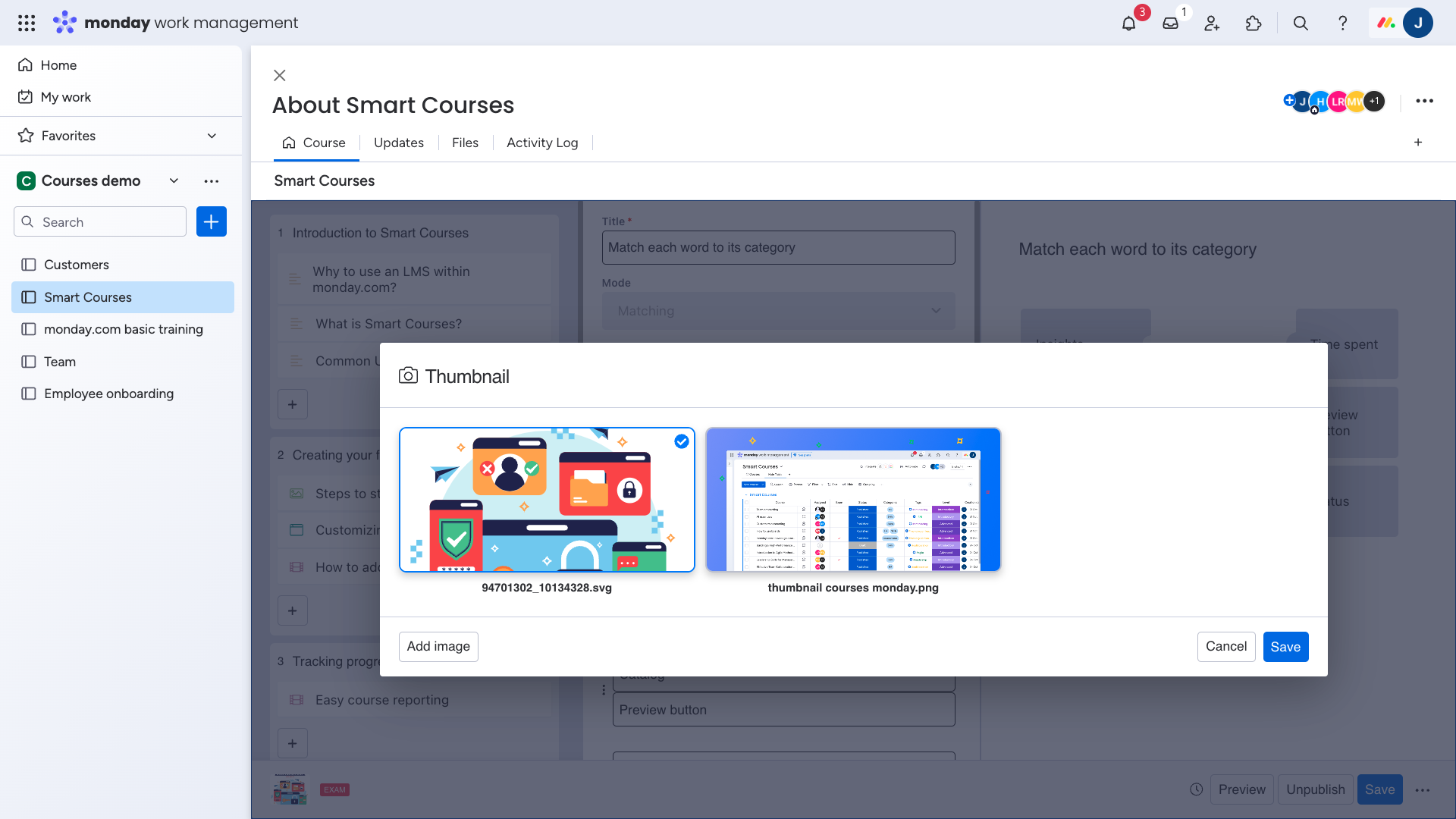Open Courses demo workspace options menu
Screen dimensions: 1456x819
(x=212, y=181)
